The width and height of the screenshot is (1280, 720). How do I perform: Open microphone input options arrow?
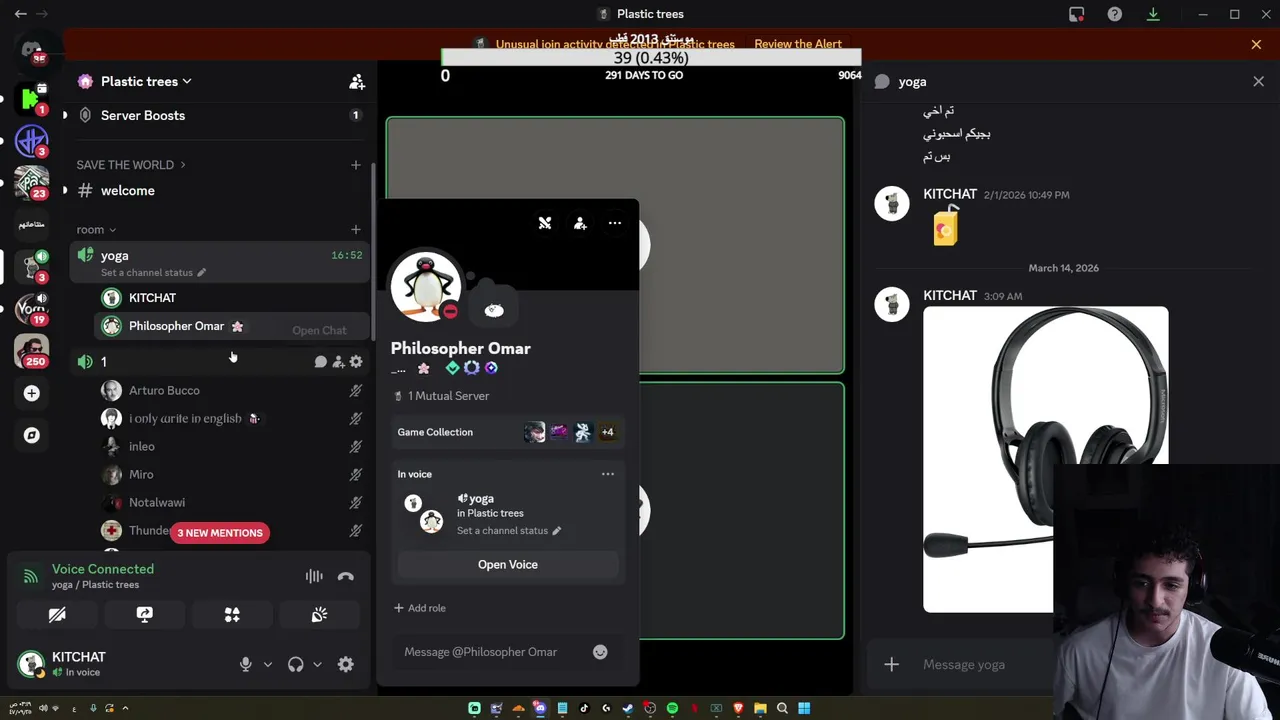(267, 664)
